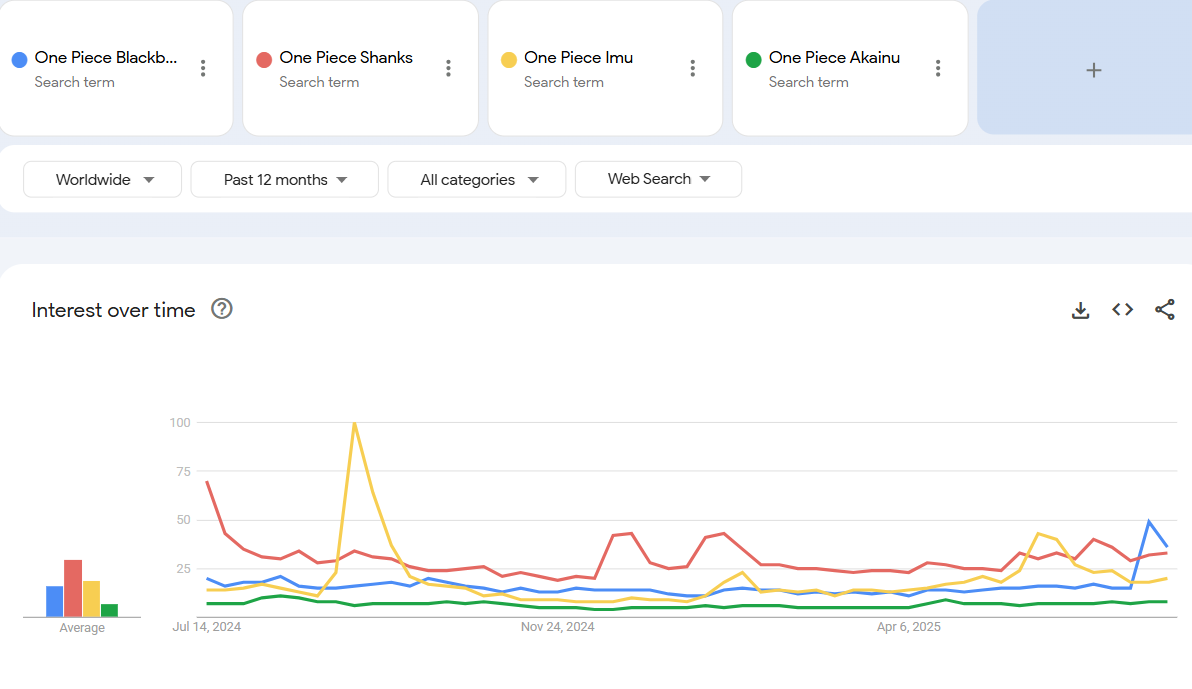Edit the One Piece Blackb... search term
Image resolution: width=1192 pixels, height=689 pixels.
point(106,58)
